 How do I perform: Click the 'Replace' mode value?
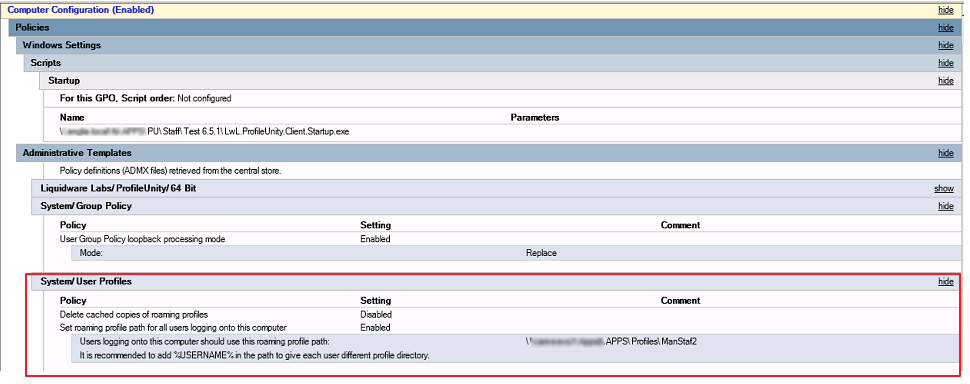click(x=541, y=253)
